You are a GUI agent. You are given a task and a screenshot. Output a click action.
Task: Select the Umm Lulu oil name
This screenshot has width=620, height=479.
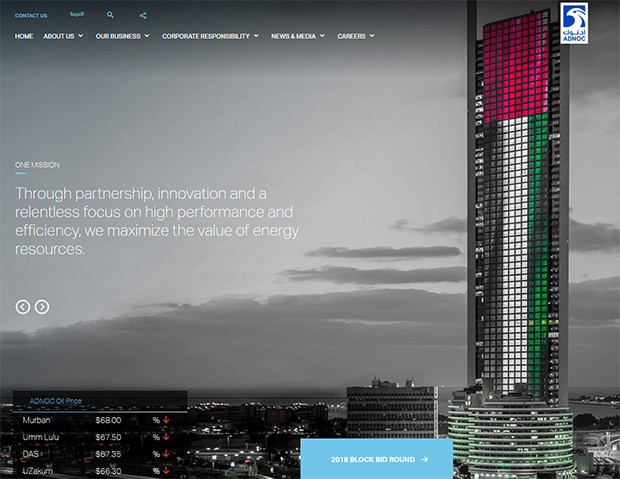tap(41, 437)
